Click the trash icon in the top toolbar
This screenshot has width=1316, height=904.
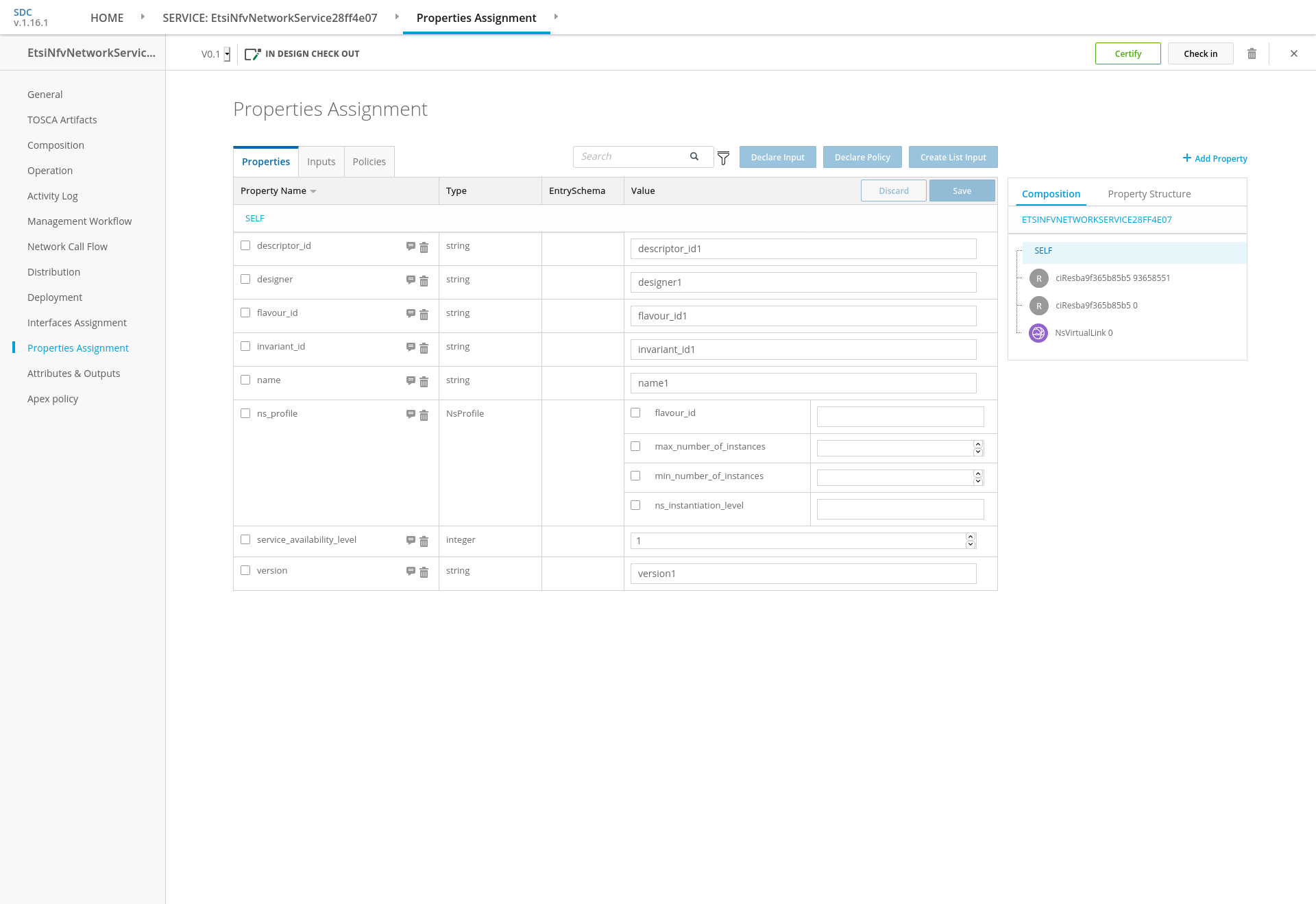pos(1252,53)
